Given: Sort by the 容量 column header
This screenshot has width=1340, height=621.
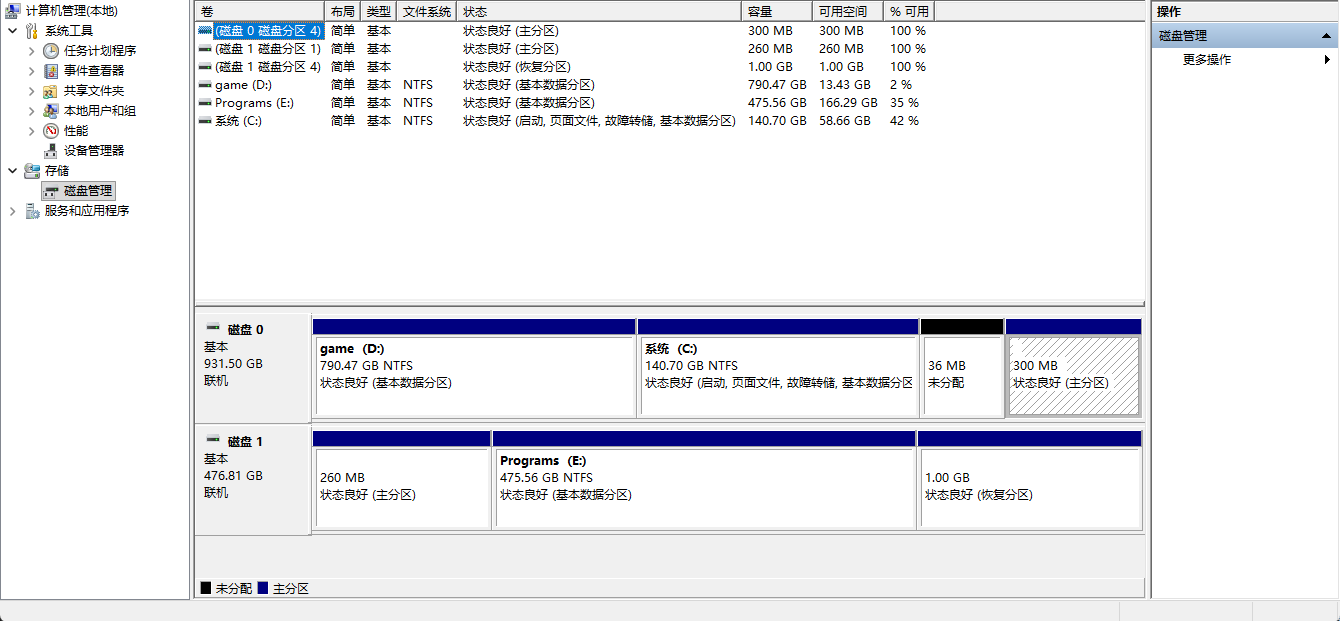Looking at the screenshot, I should (x=777, y=11).
